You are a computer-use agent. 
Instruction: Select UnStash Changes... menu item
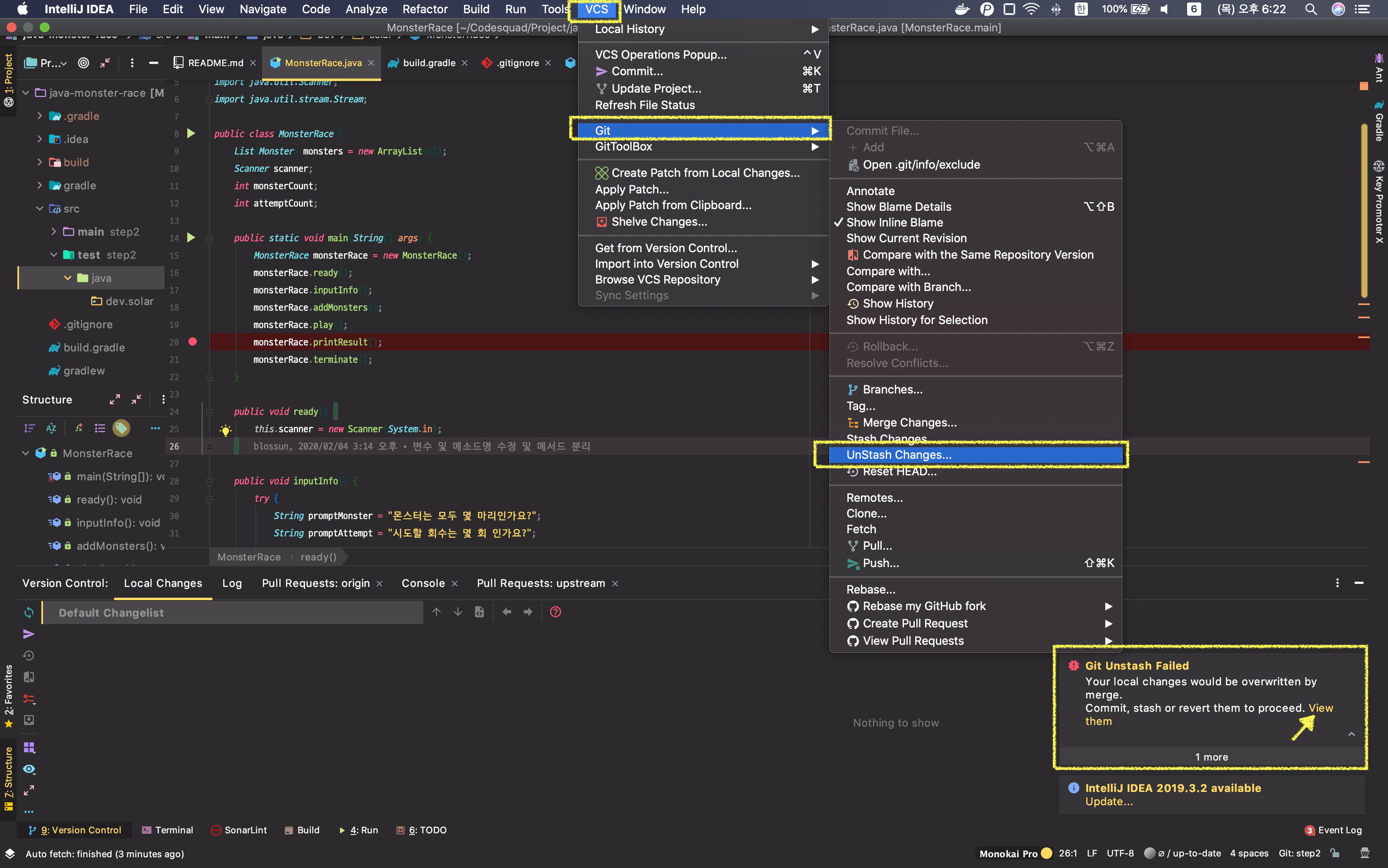coord(898,455)
